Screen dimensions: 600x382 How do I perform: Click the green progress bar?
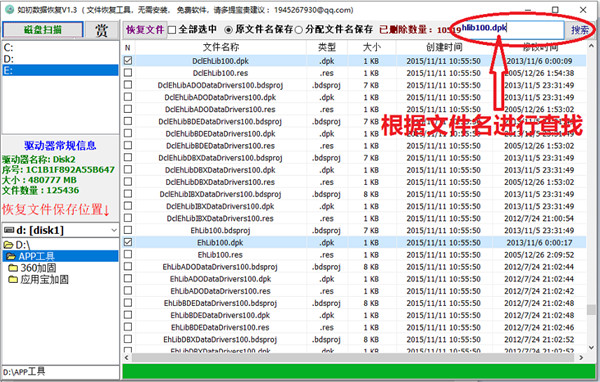coord(359,372)
